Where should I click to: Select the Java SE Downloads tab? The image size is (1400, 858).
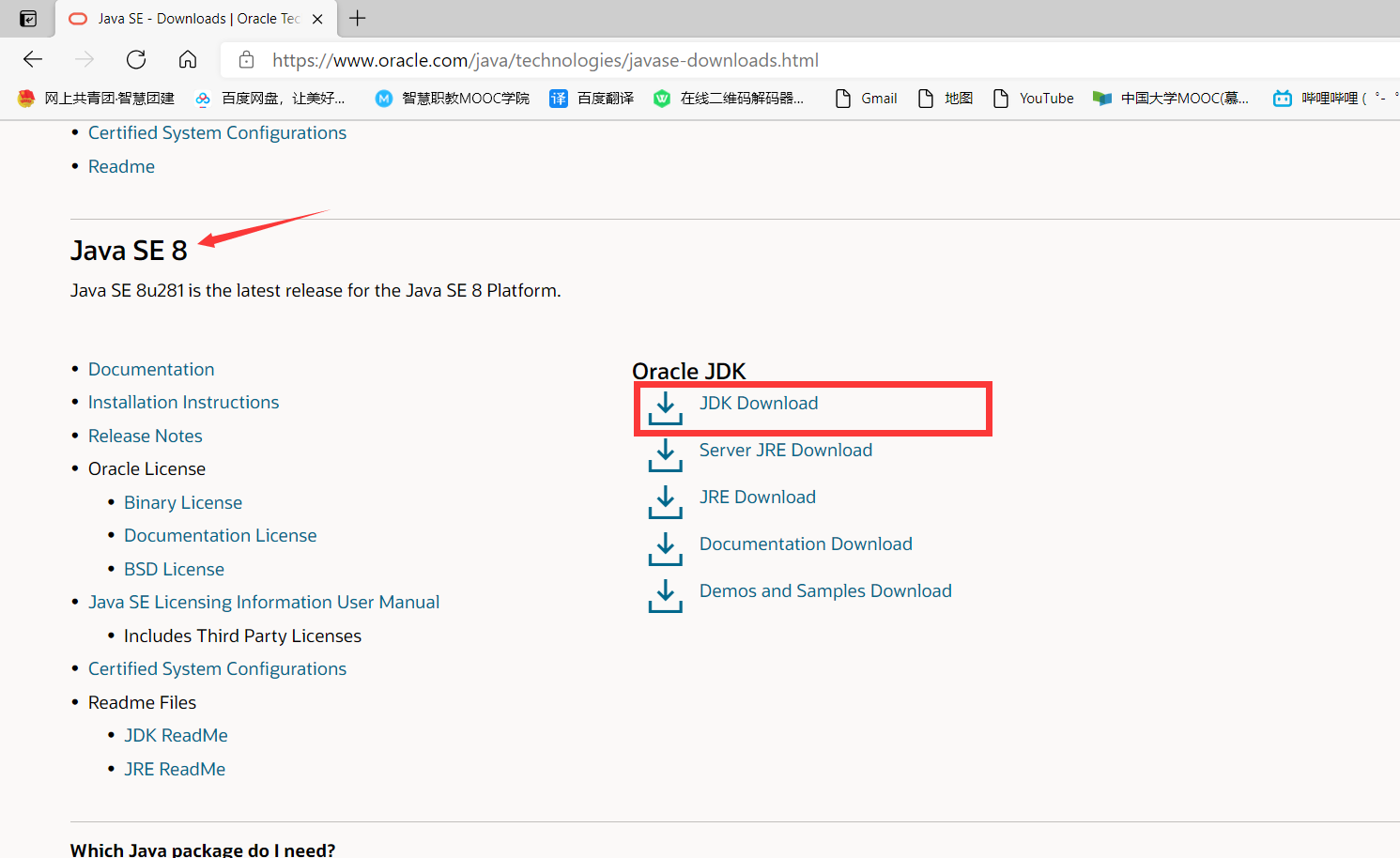[x=198, y=19]
